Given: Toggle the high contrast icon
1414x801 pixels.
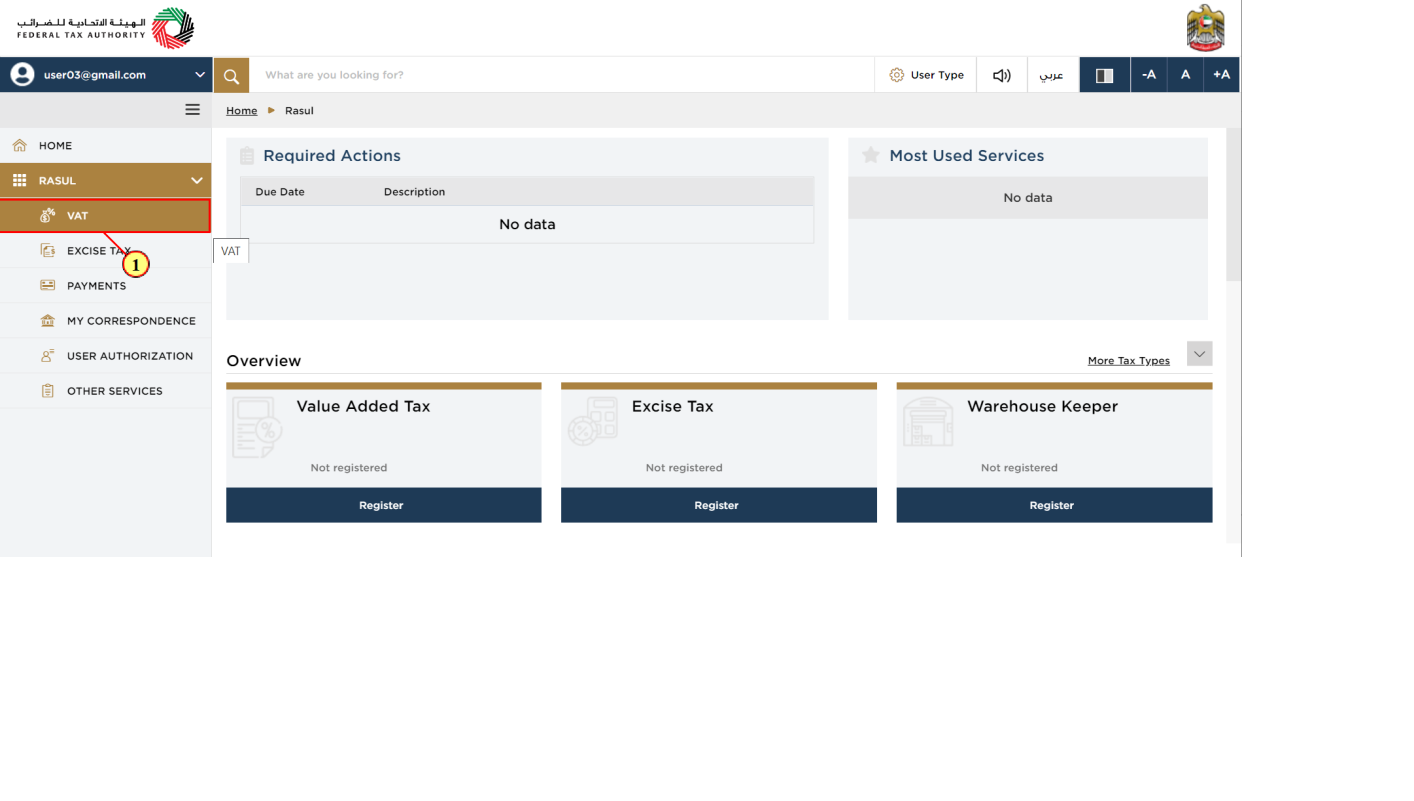Looking at the screenshot, I should (1105, 75).
